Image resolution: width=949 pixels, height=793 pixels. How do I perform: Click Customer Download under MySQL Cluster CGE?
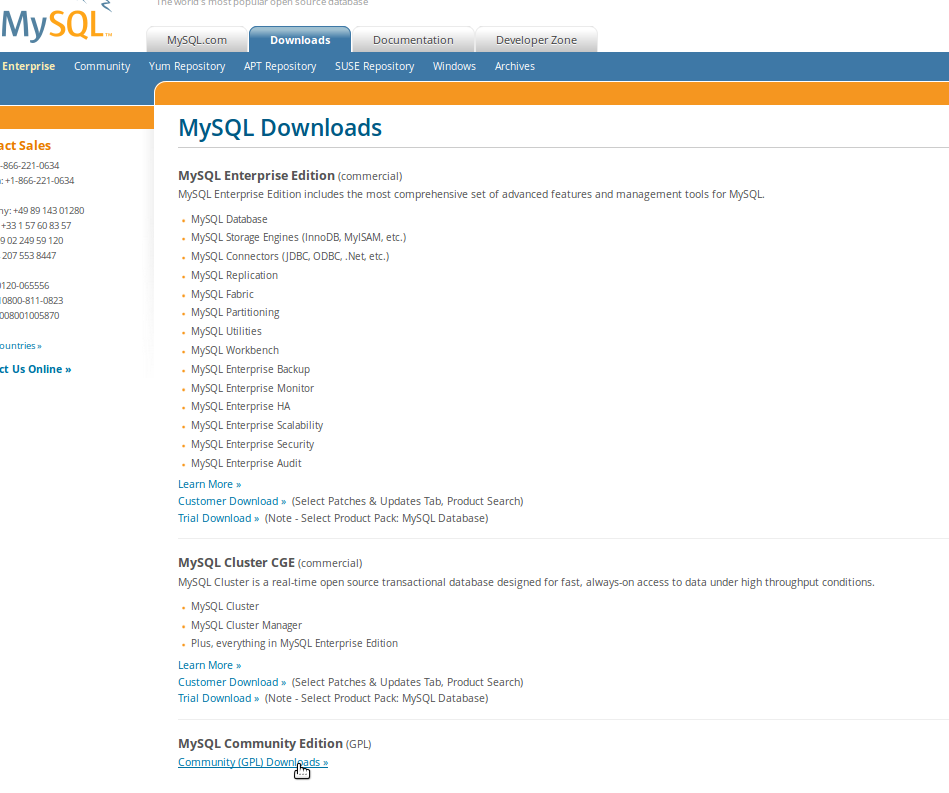[x=231, y=682]
